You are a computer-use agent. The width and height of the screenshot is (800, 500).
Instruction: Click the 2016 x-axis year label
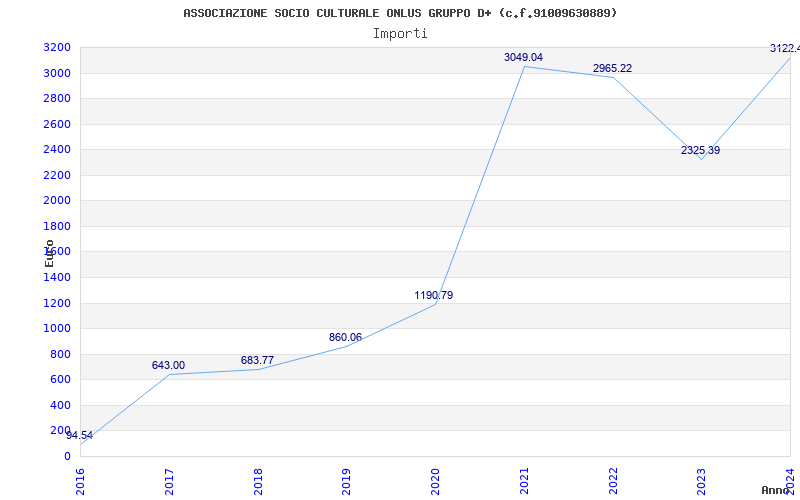(81, 481)
